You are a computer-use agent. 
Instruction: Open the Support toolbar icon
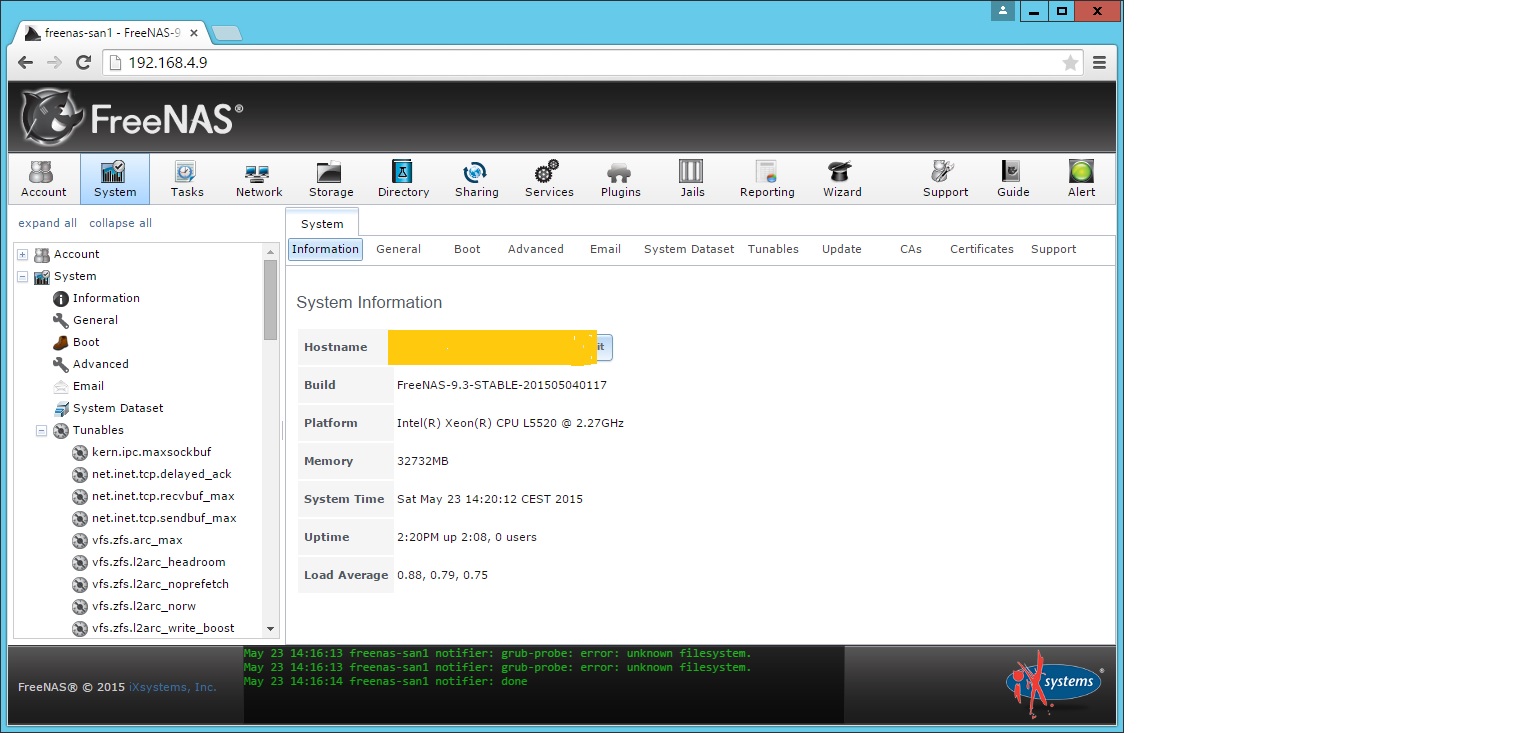point(945,179)
